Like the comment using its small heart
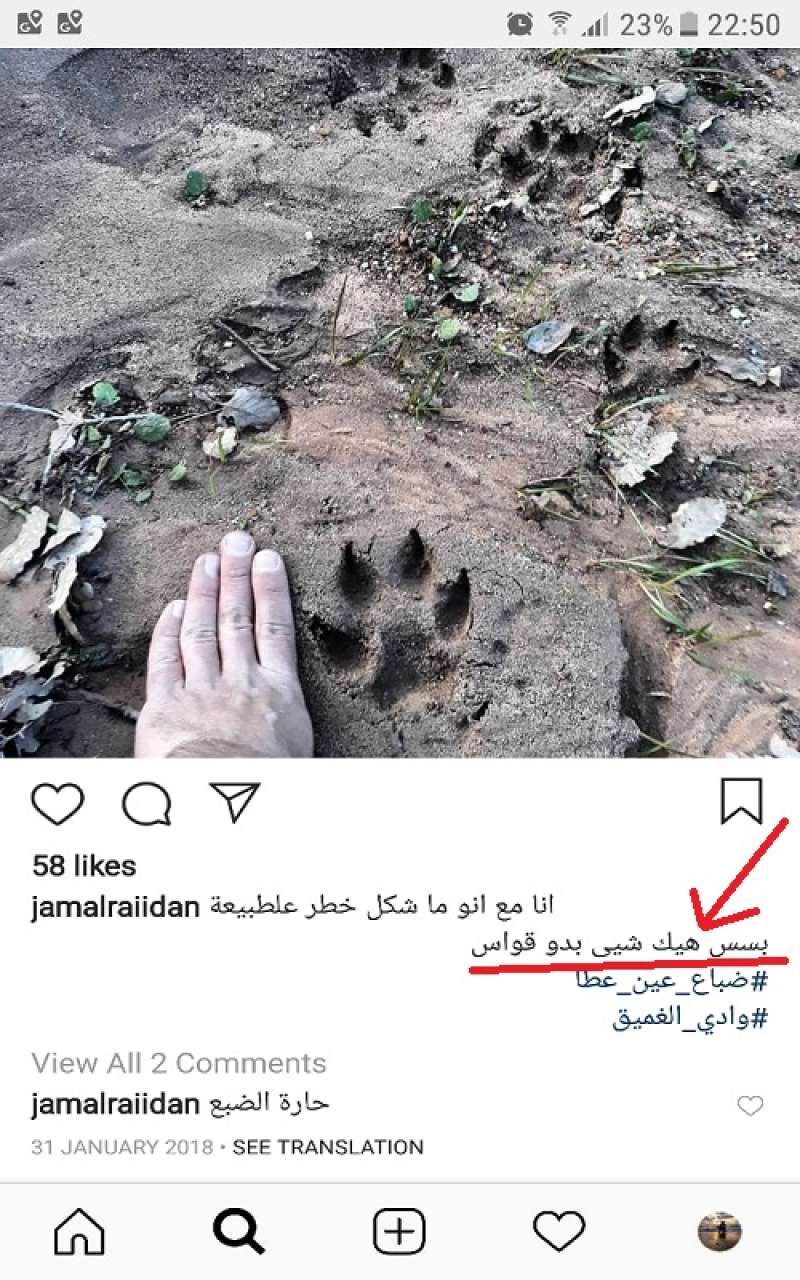Image resolution: width=800 pixels, height=1280 pixels. pos(749,1105)
